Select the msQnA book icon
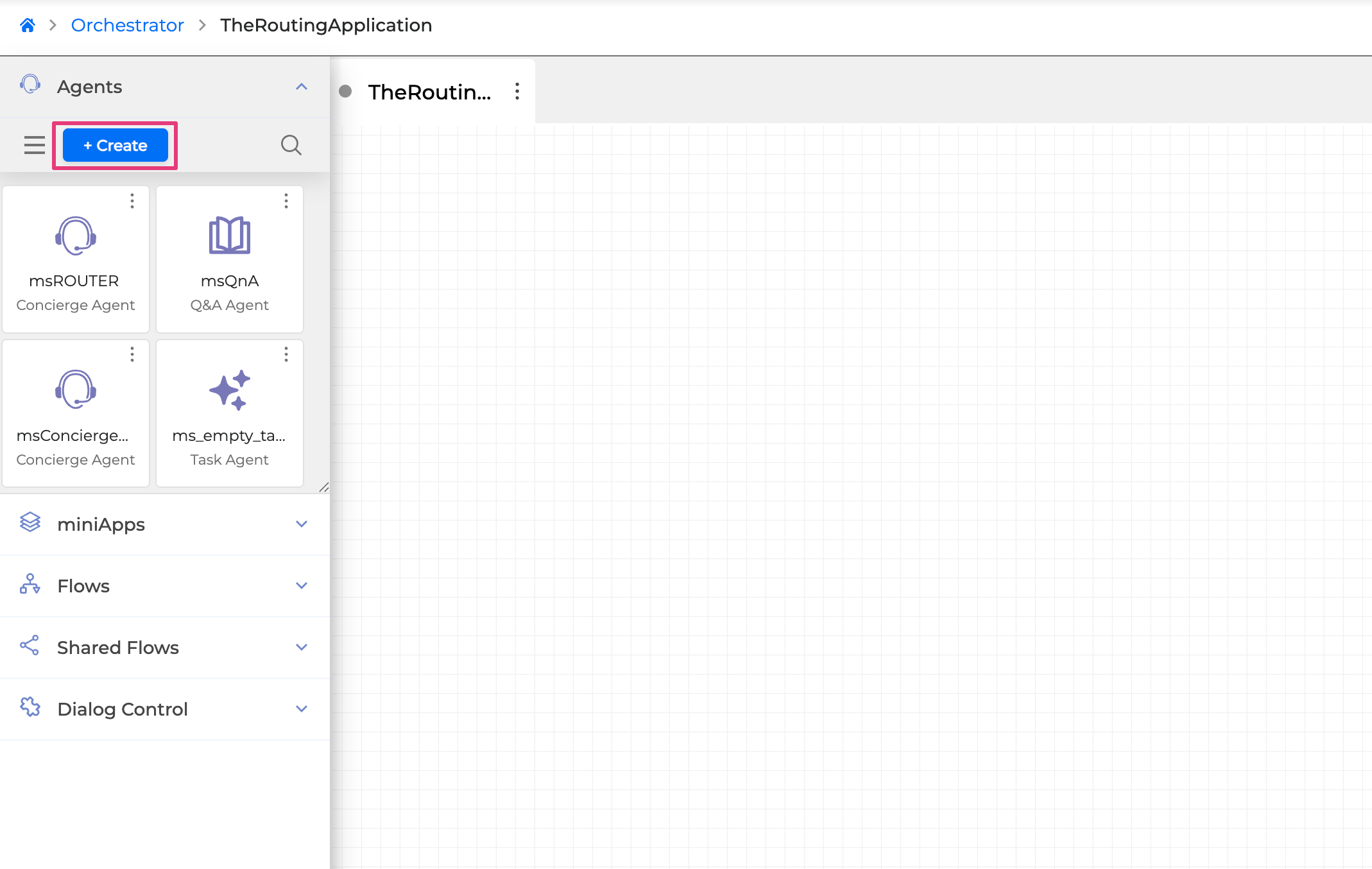The width and height of the screenshot is (1372, 869). [230, 236]
